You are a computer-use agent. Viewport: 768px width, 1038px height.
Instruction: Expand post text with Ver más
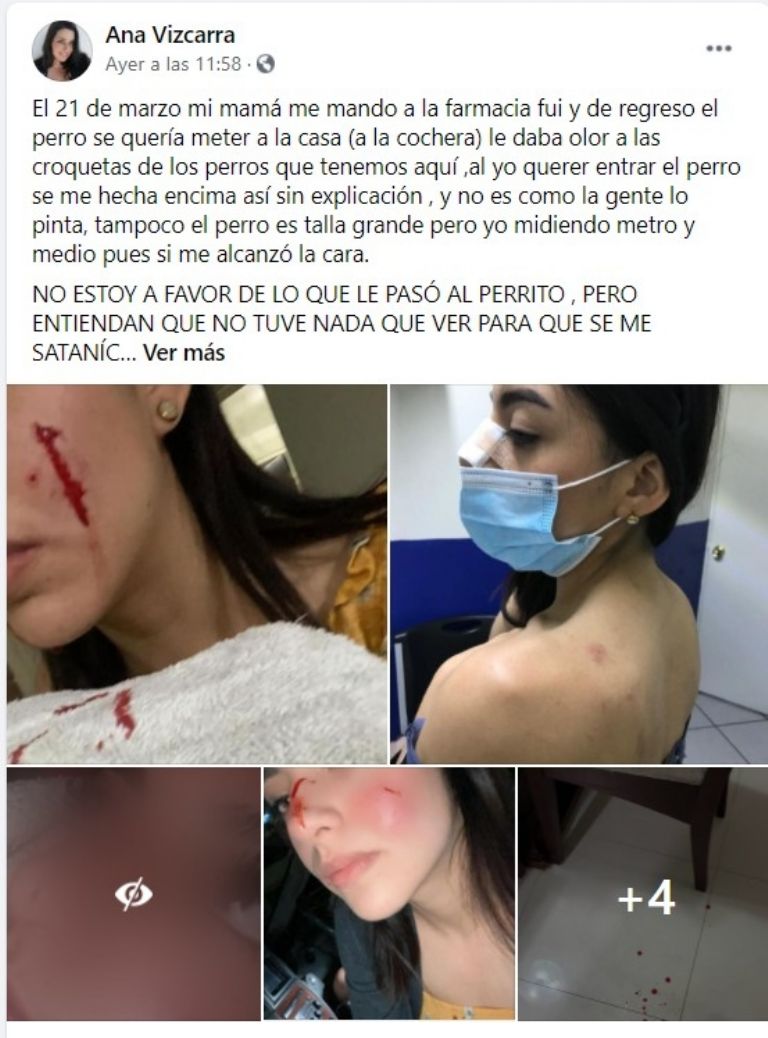coord(184,352)
